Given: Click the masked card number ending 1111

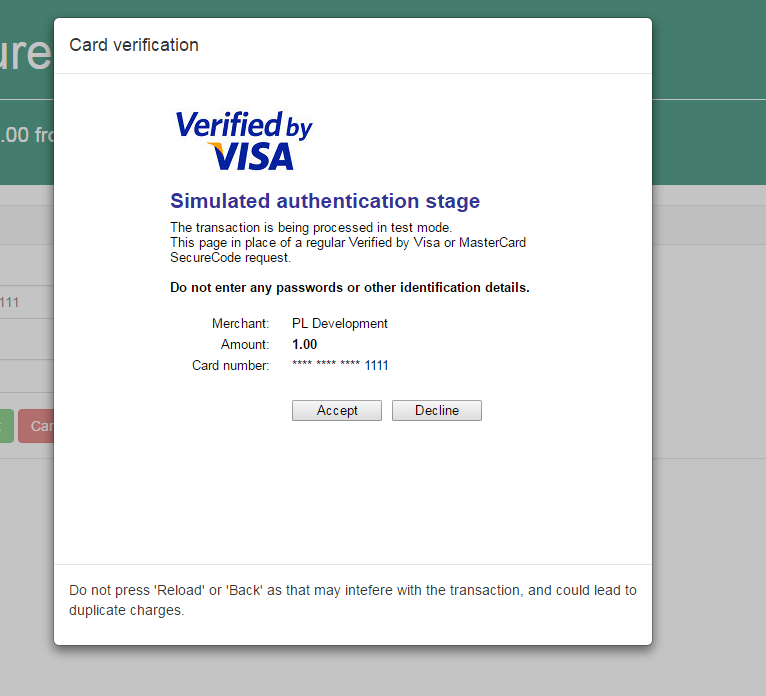Looking at the screenshot, I should (340, 365).
